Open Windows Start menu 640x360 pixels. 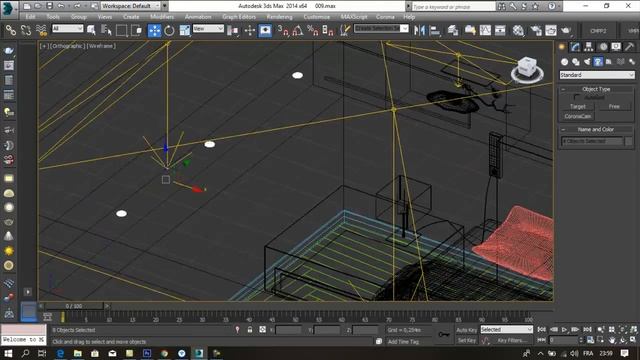tap(8, 353)
